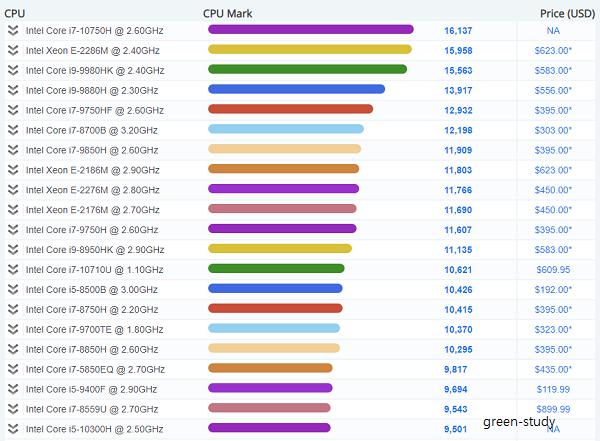Expand the Intel Core i7-9750H row chevron
The width and height of the screenshot is (600, 441).
tap(13, 230)
